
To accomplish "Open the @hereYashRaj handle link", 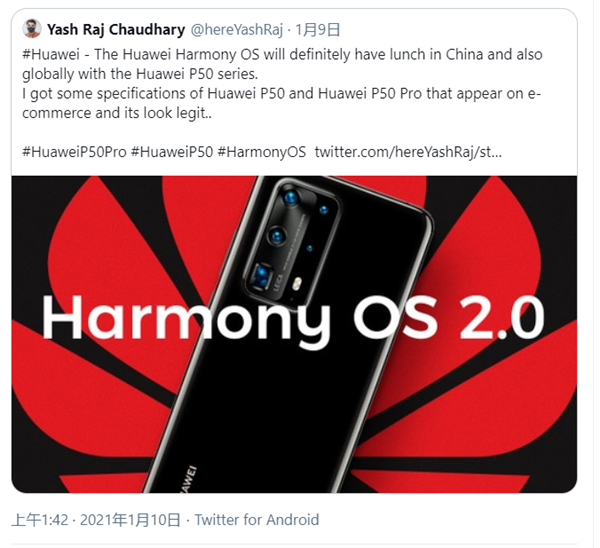I will [236, 29].
